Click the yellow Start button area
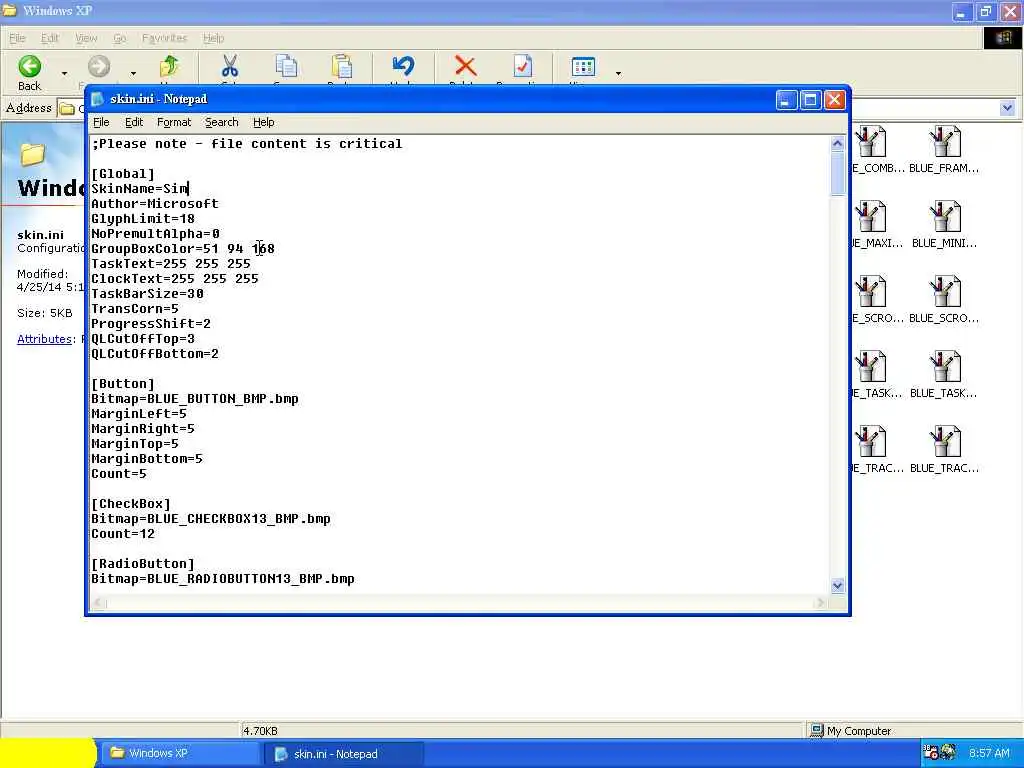This screenshot has width=1024, height=768. click(x=47, y=753)
